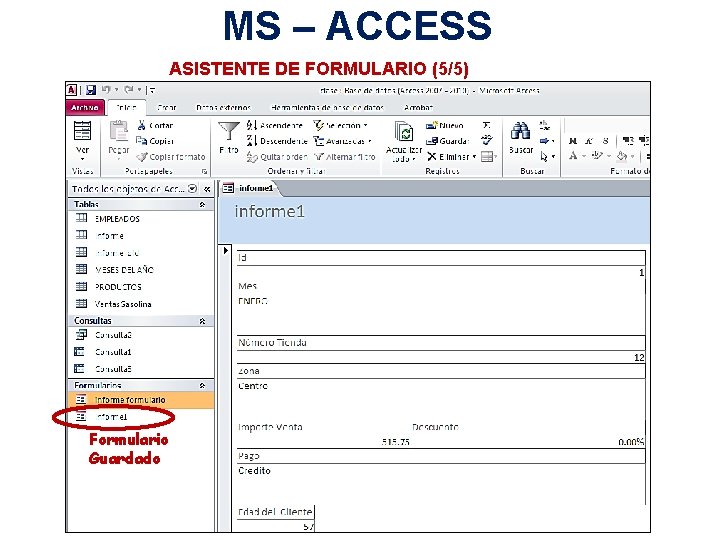Toggle italic K formatting
This screenshot has height=540, width=720.
coord(589,141)
